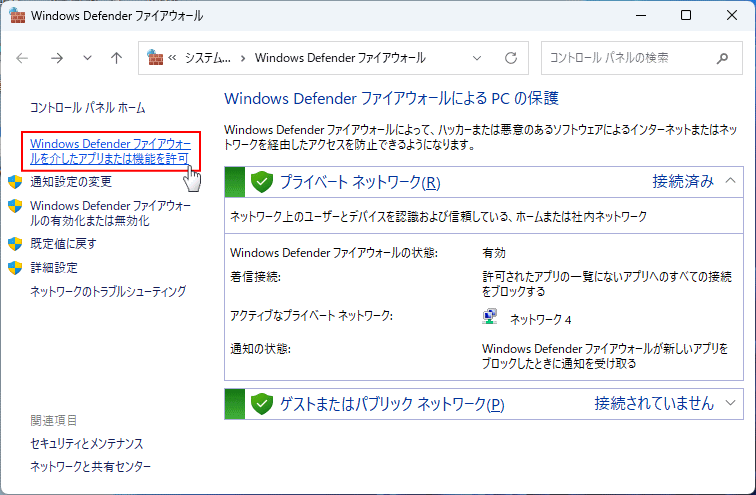
Task: Open 通知設定の変更 link
Action: pyautogui.click(x=71, y=182)
